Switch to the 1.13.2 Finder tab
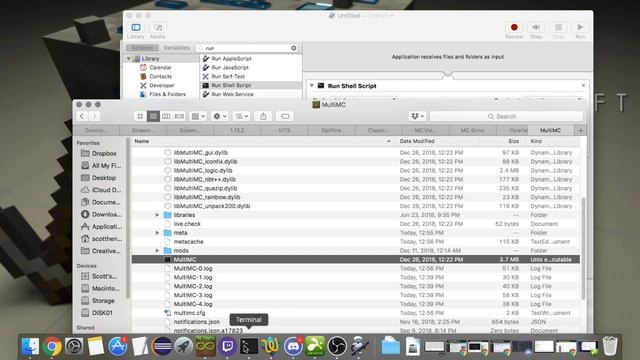The height and width of the screenshot is (360, 640). coord(237,131)
